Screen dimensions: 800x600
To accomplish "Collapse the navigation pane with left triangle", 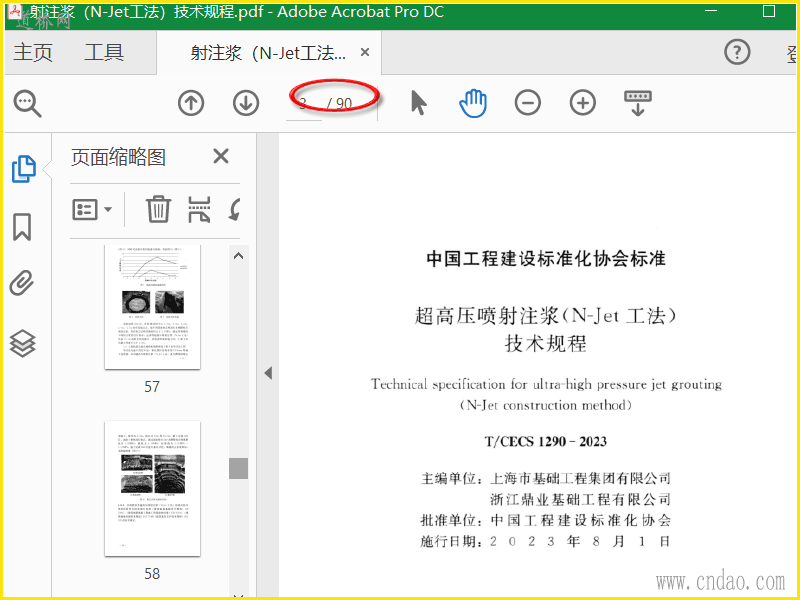I will click(268, 373).
